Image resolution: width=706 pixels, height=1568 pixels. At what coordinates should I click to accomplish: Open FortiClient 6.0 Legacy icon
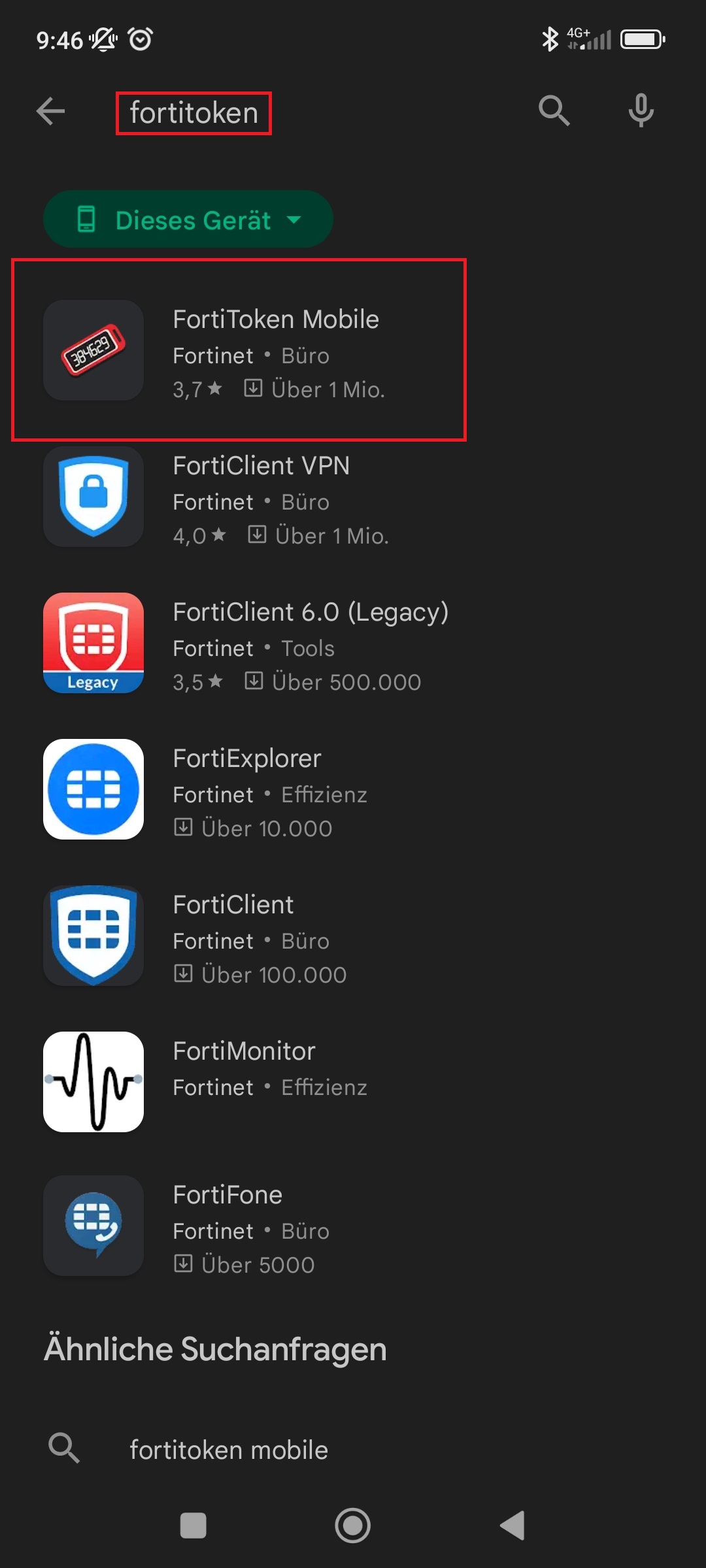coord(93,643)
